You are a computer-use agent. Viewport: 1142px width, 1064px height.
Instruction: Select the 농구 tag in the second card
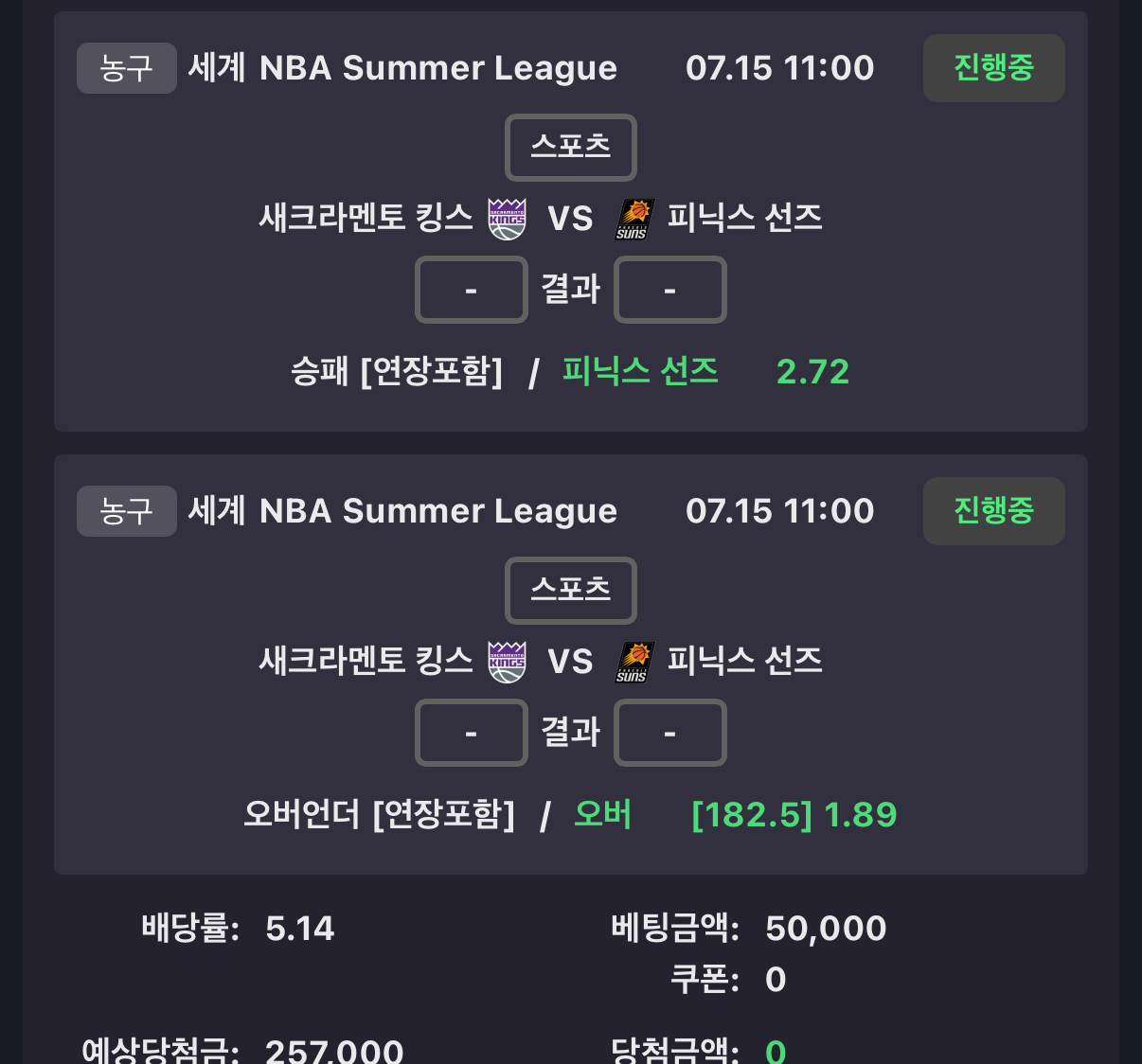tap(127, 511)
